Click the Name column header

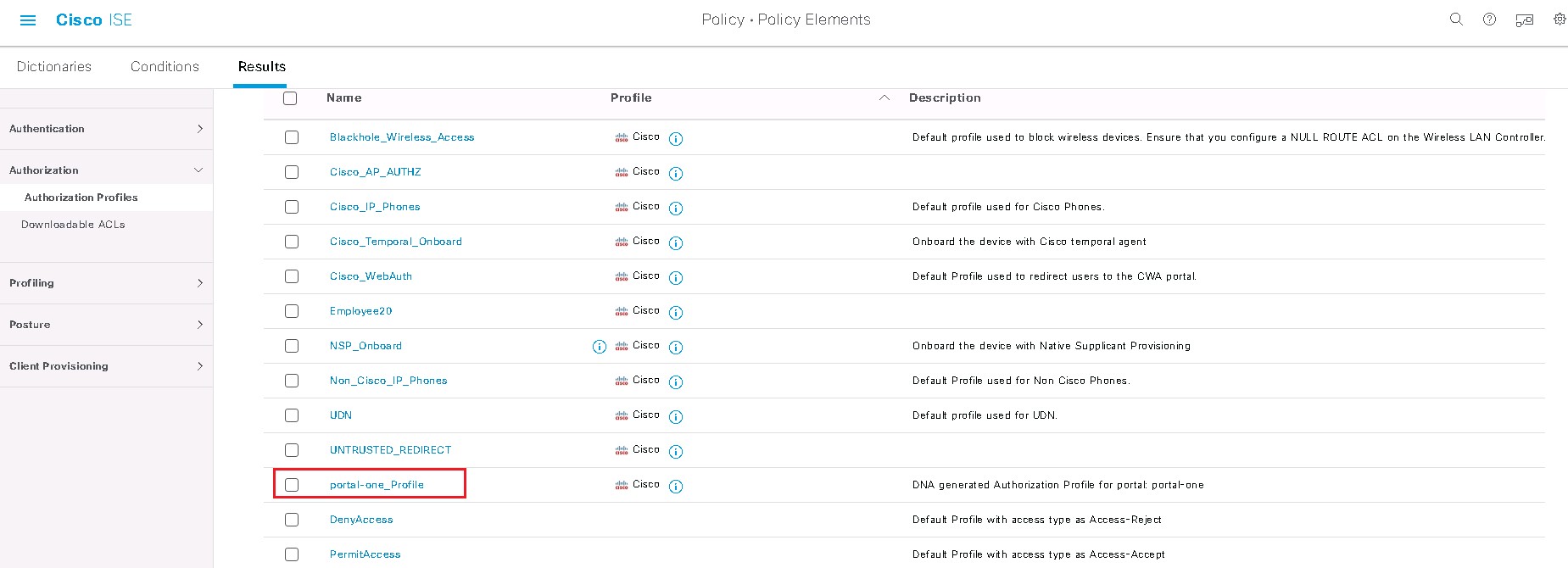point(343,98)
